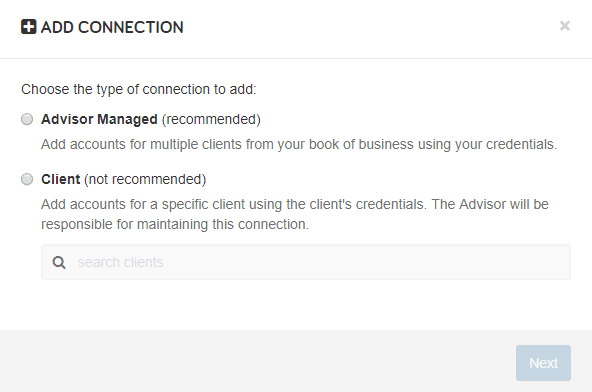Click the plus icon beside ADD CONNECTION
592x392 pixels.
coord(29,27)
